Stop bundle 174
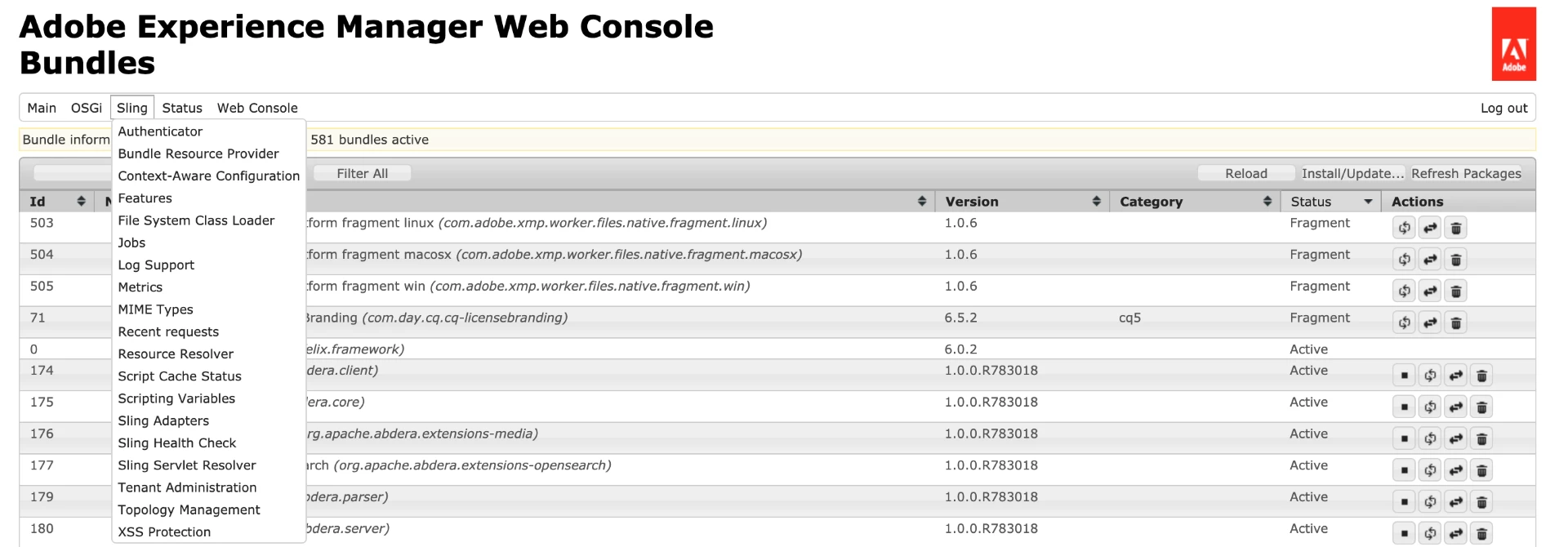Screen dimensions: 1568x547 click(x=1404, y=376)
